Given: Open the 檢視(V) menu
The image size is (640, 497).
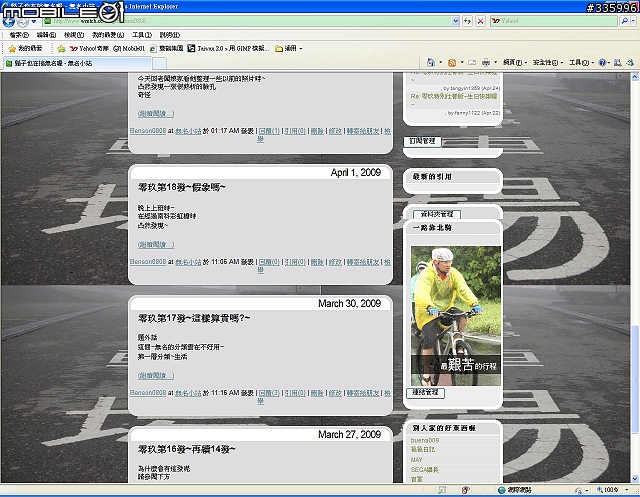Looking at the screenshot, I should click(x=74, y=35).
